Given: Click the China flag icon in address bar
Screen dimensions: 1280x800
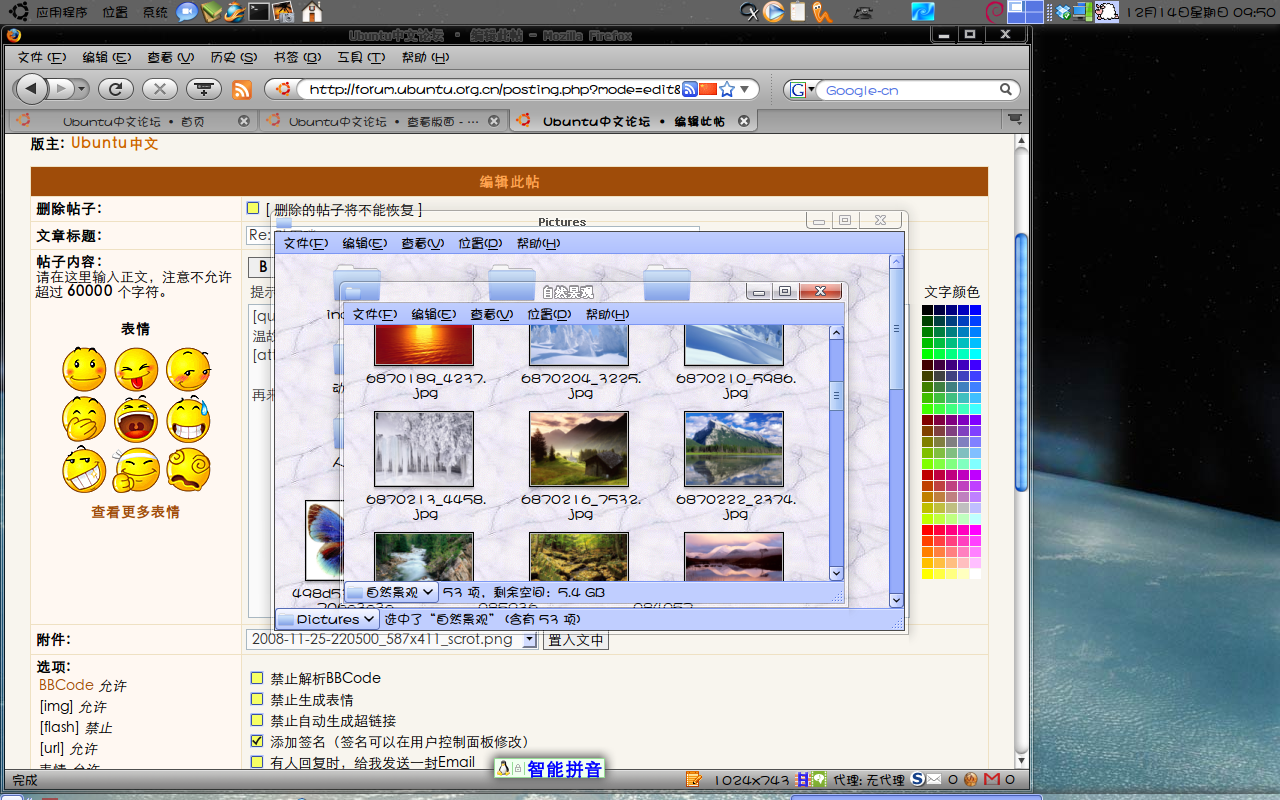Looking at the screenshot, I should tap(708, 89).
